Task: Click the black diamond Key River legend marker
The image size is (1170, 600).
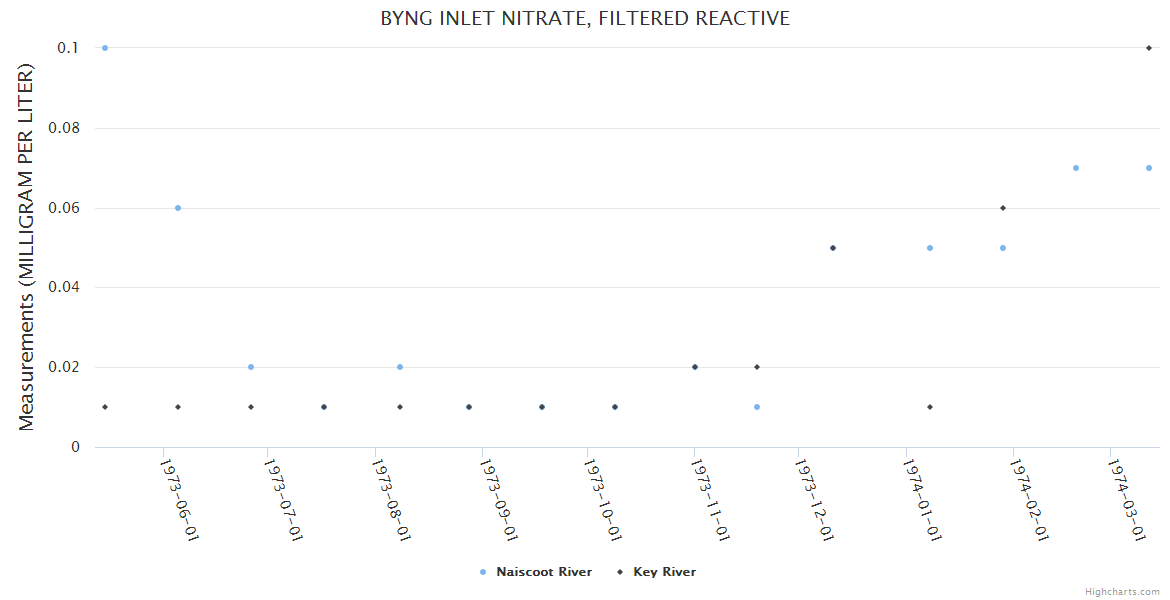Action: pyautogui.click(x=621, y=572)
